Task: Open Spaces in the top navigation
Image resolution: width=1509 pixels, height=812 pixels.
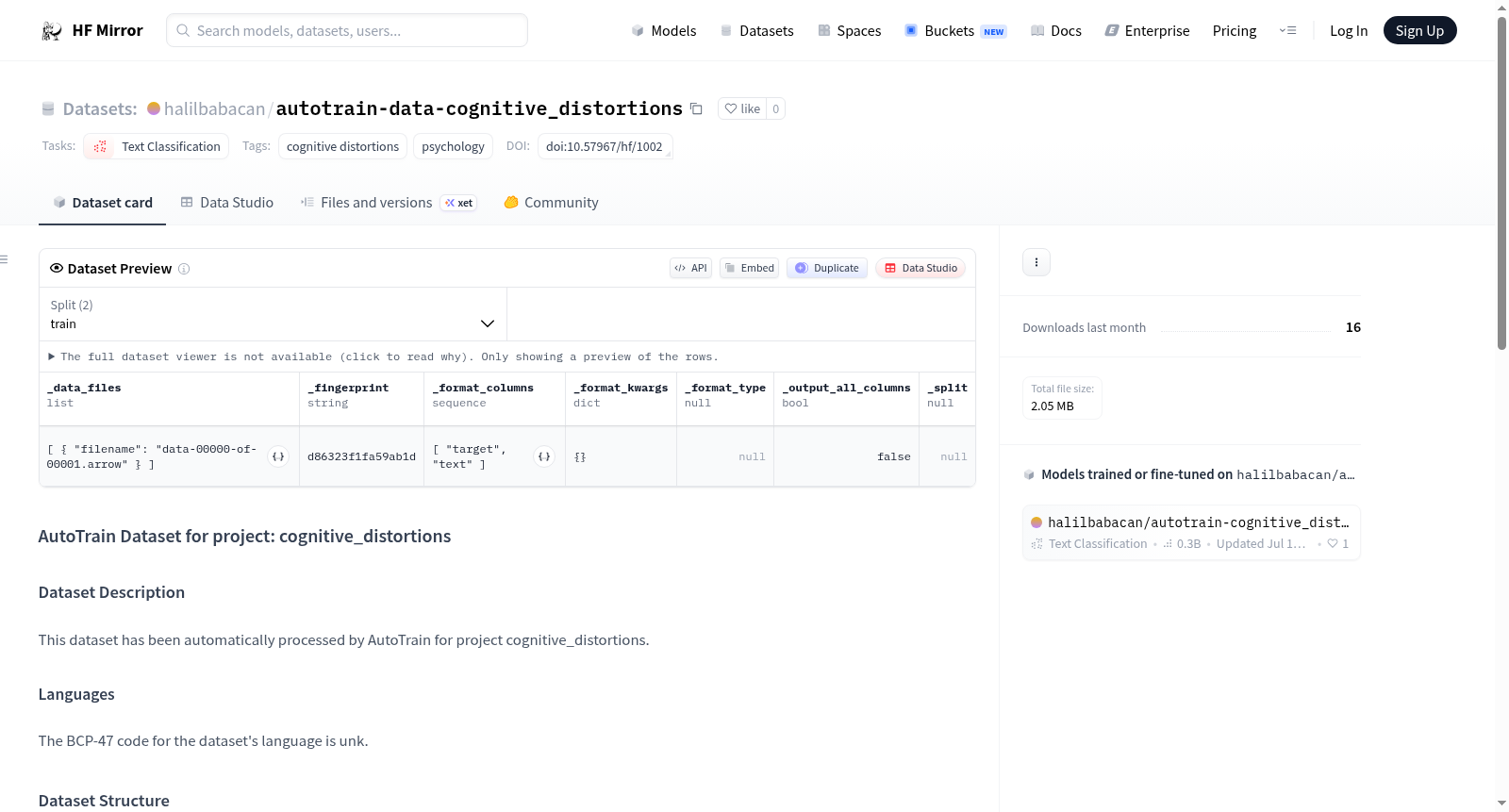Action: (x=850, y=31)
